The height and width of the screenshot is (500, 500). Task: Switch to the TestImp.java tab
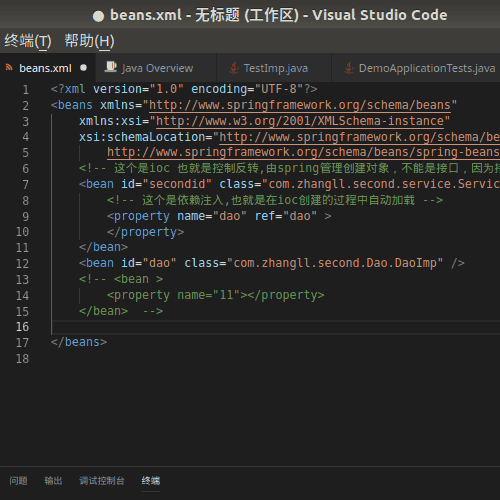274,68
